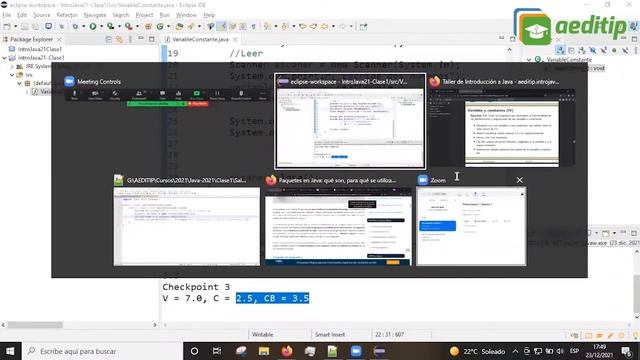This screenshot has width=640, height=360.
Task: Click the Previous Annotation toolbar icon
Action: (285, 27)
